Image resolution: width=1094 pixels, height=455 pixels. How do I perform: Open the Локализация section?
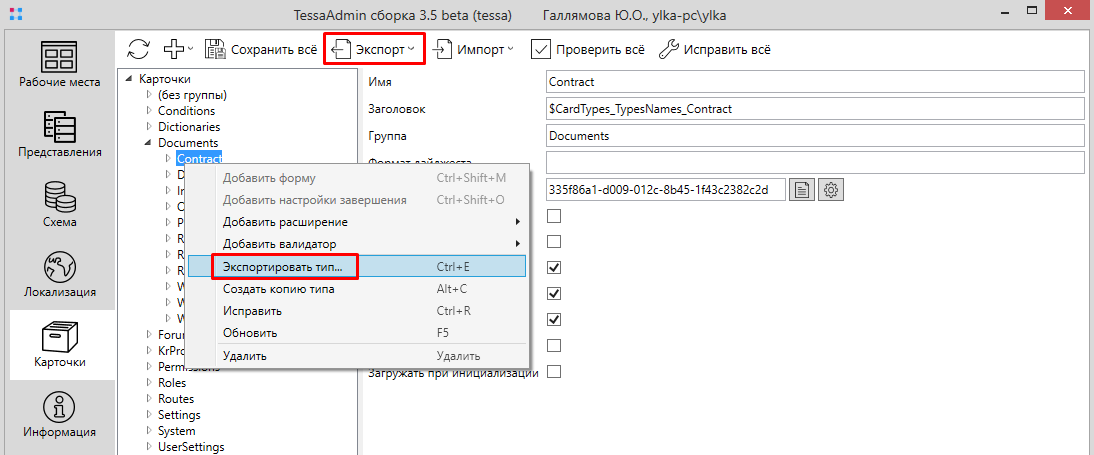coord(60,275)
